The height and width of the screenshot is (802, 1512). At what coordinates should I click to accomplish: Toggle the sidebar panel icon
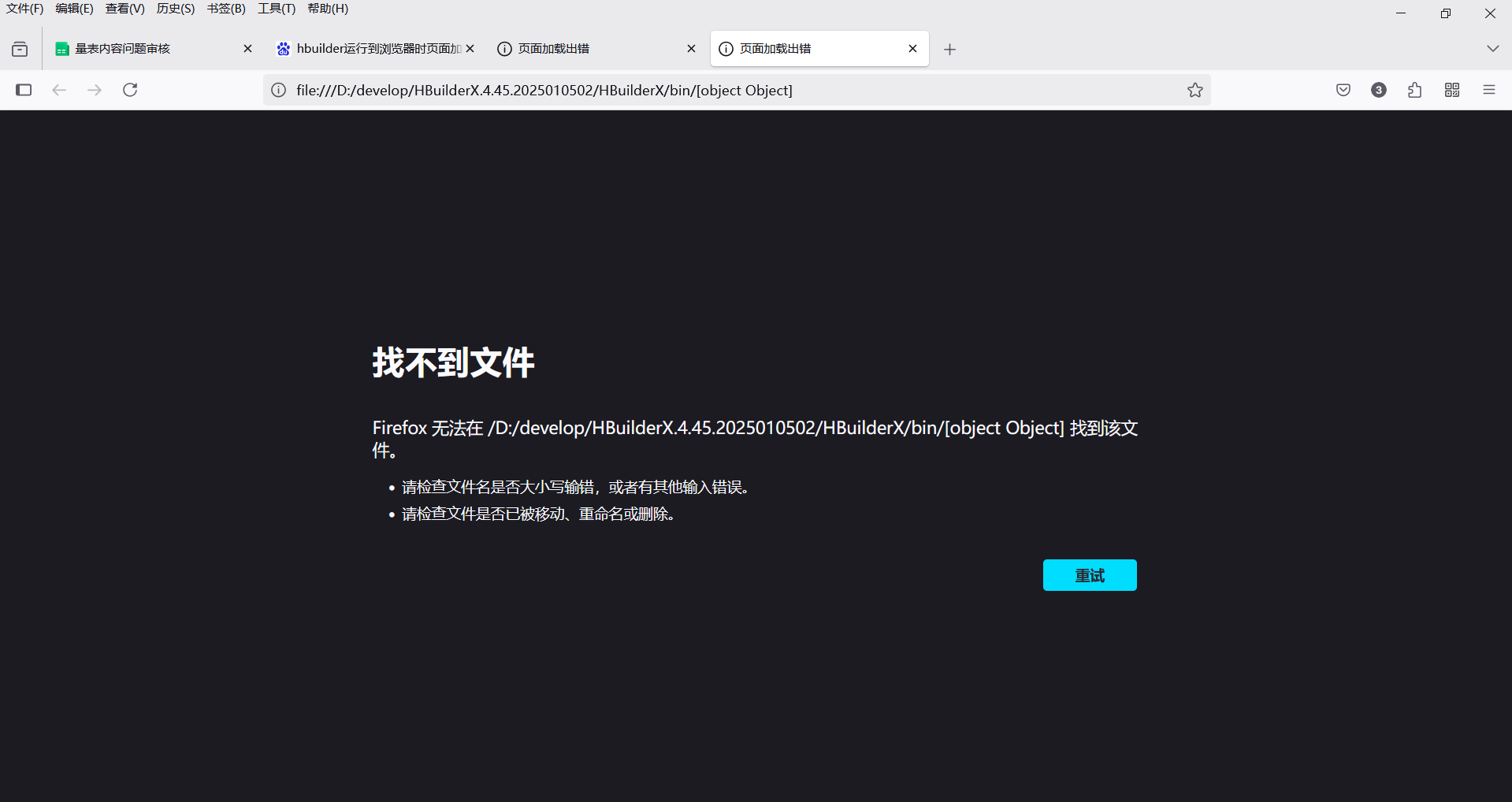(24, 90)
